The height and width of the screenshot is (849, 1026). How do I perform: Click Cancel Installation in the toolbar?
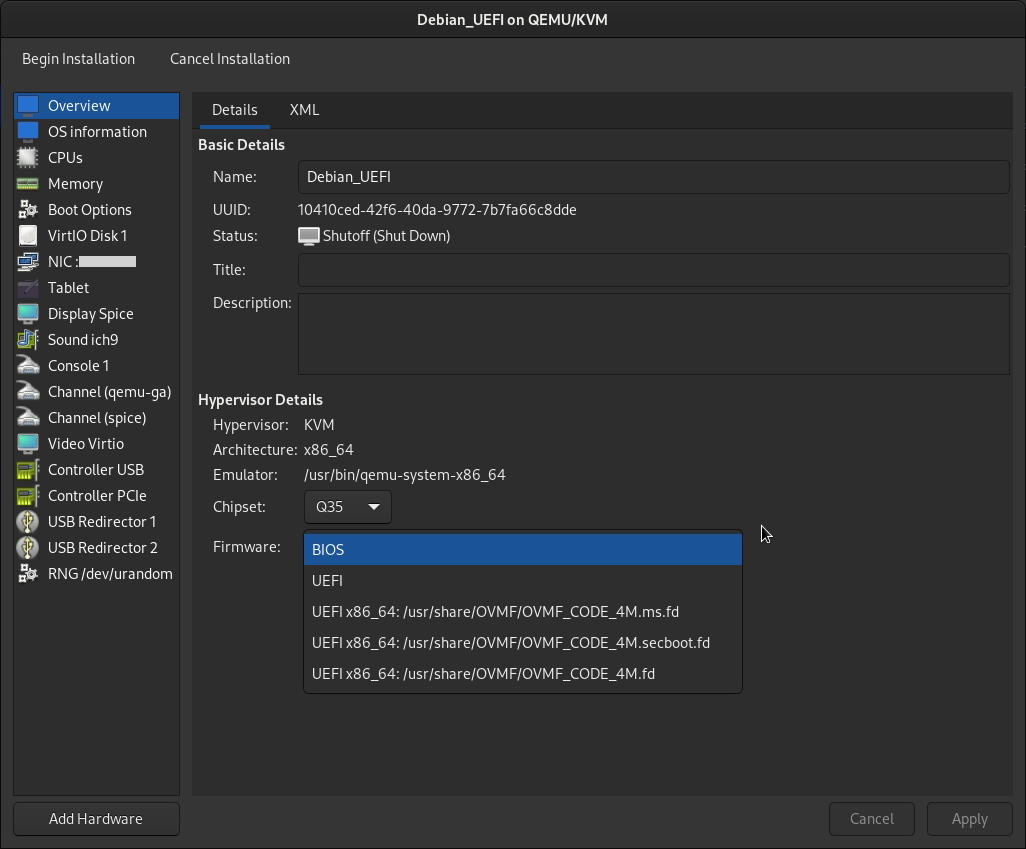pyautogui.click(x=230, y=59)
